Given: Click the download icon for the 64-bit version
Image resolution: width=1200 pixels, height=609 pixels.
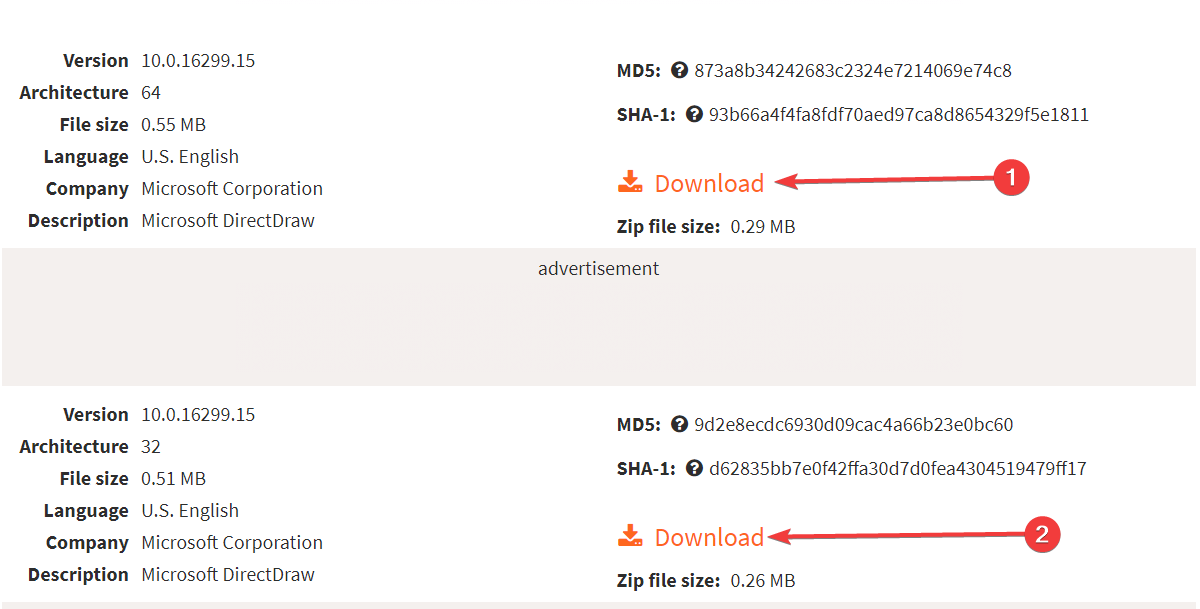Looking at the screenshot, I should click(x=630, y=182).
